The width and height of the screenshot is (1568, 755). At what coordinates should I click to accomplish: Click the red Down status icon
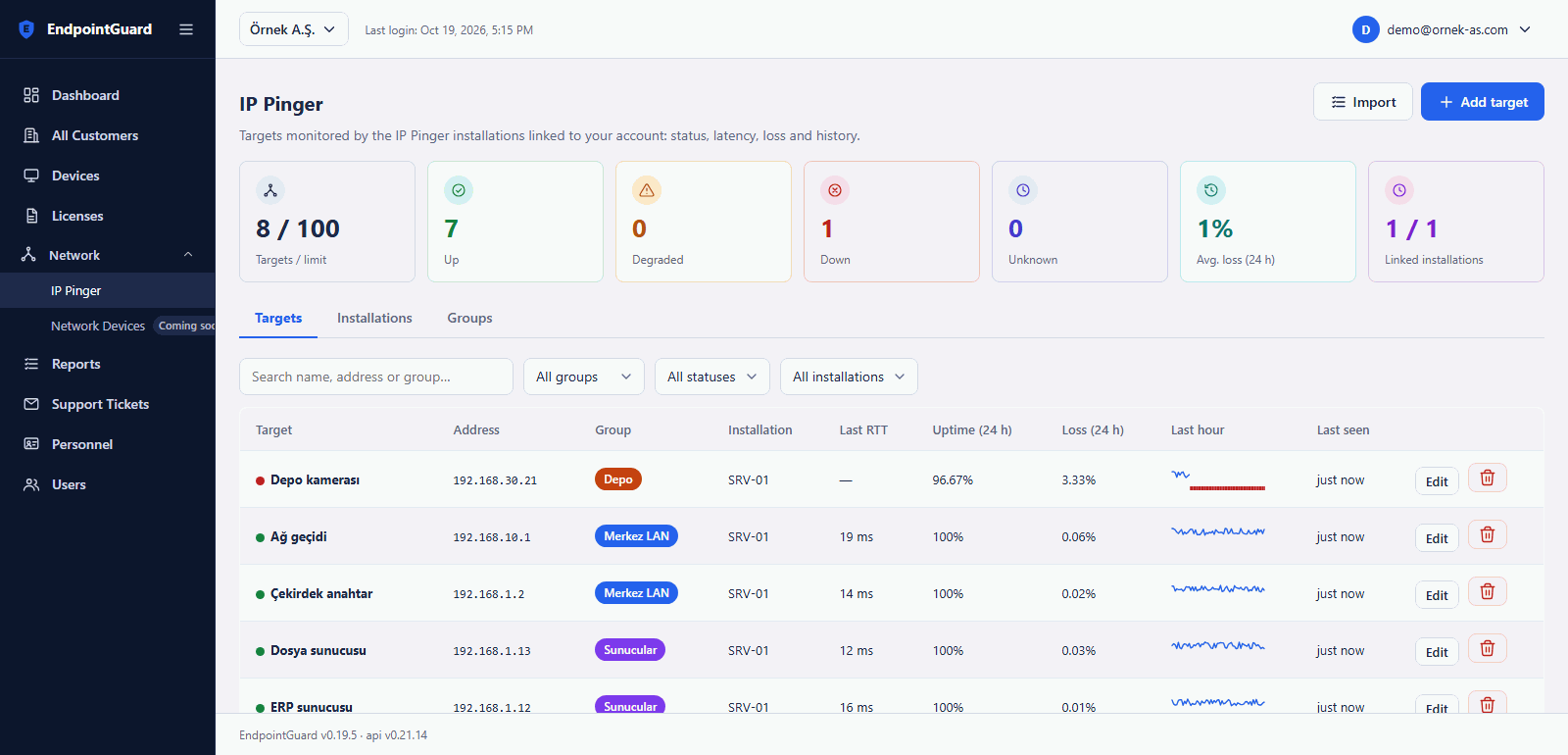coord(835,190)
